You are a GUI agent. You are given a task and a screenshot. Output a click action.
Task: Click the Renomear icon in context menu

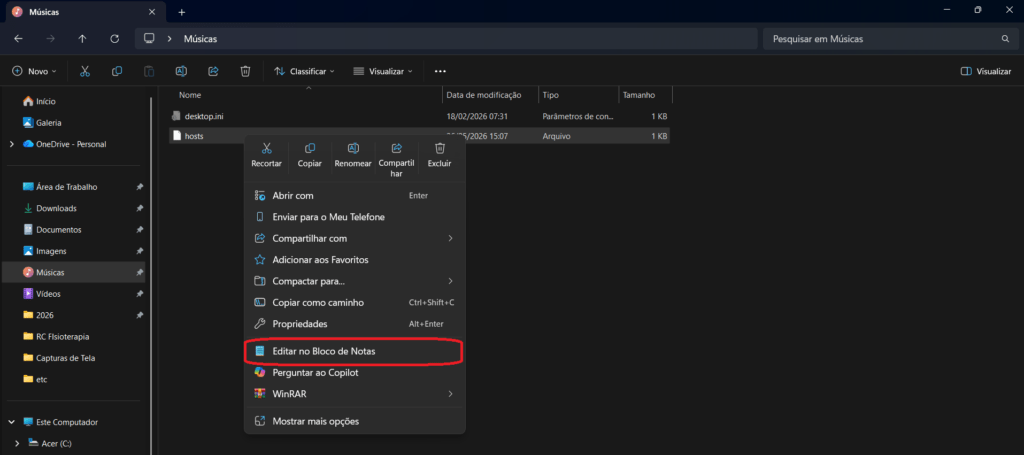pos(353,148)
